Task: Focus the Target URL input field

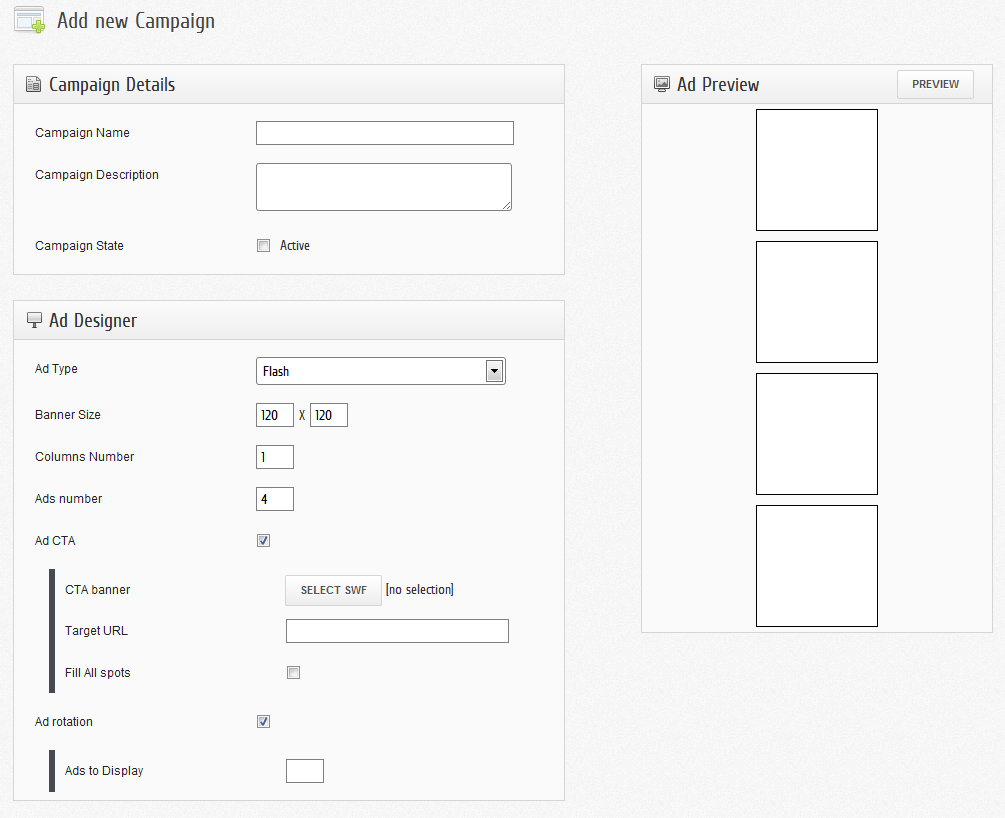Action: click(397, 631)
